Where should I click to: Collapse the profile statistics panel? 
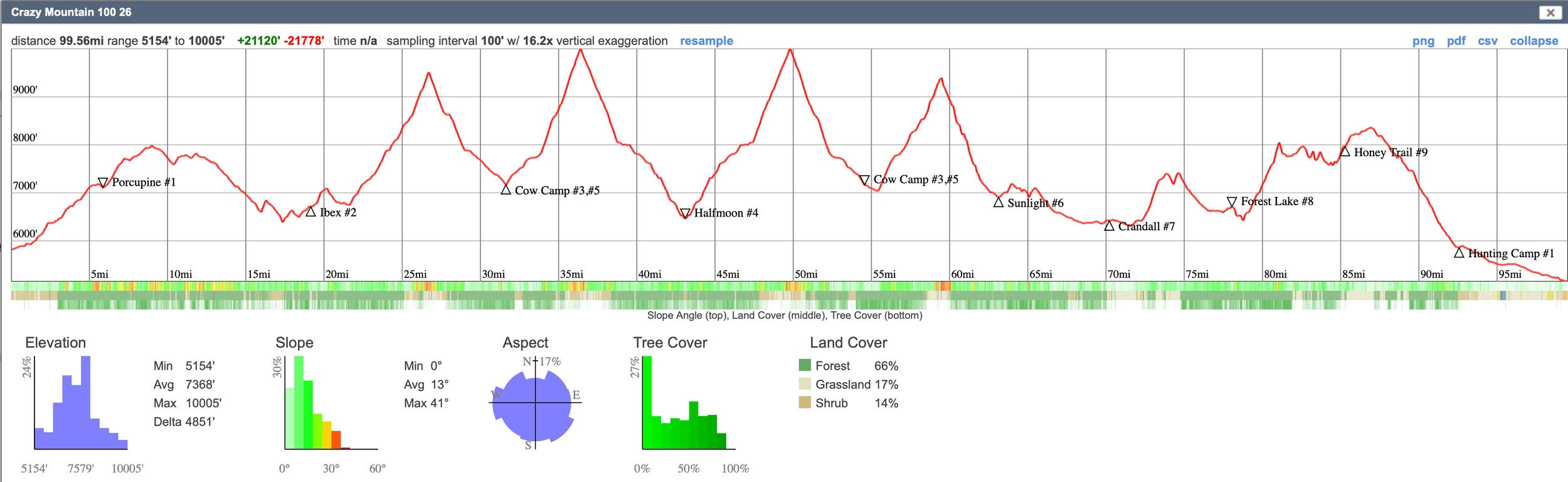1534,41
